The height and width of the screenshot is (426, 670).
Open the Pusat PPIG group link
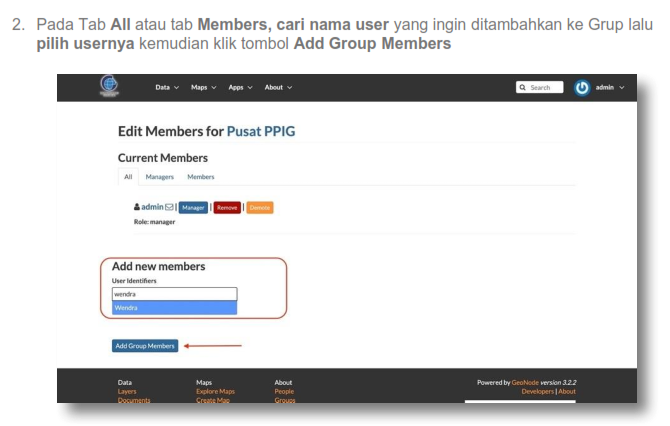261,131
